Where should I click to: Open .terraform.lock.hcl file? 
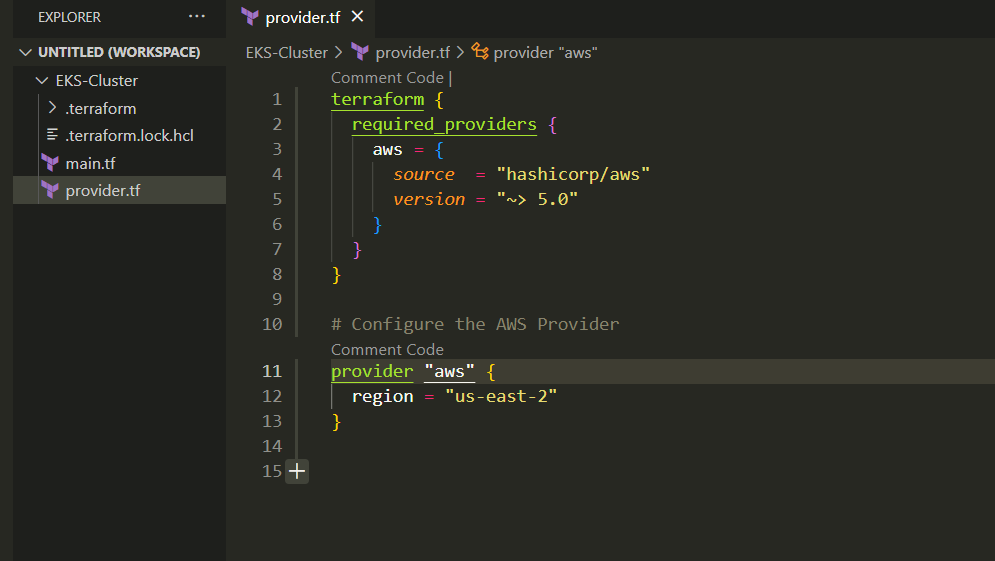click(x=129, y=136)
